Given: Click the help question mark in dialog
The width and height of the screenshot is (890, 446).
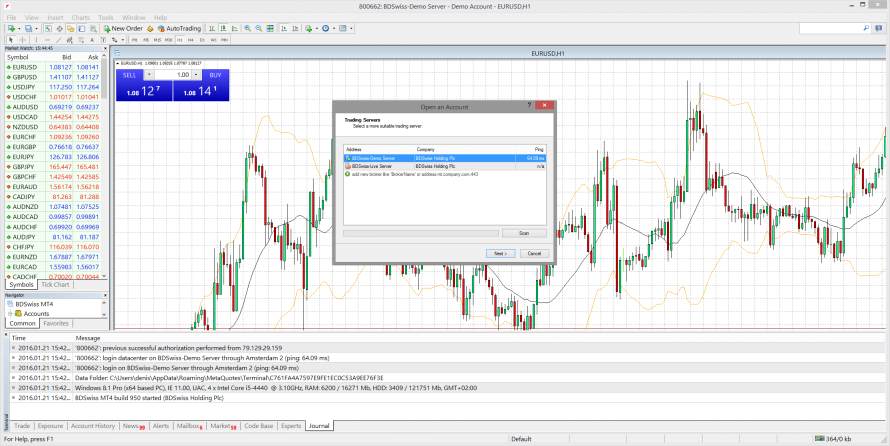Looking at the screenshot, I should 528,105.
